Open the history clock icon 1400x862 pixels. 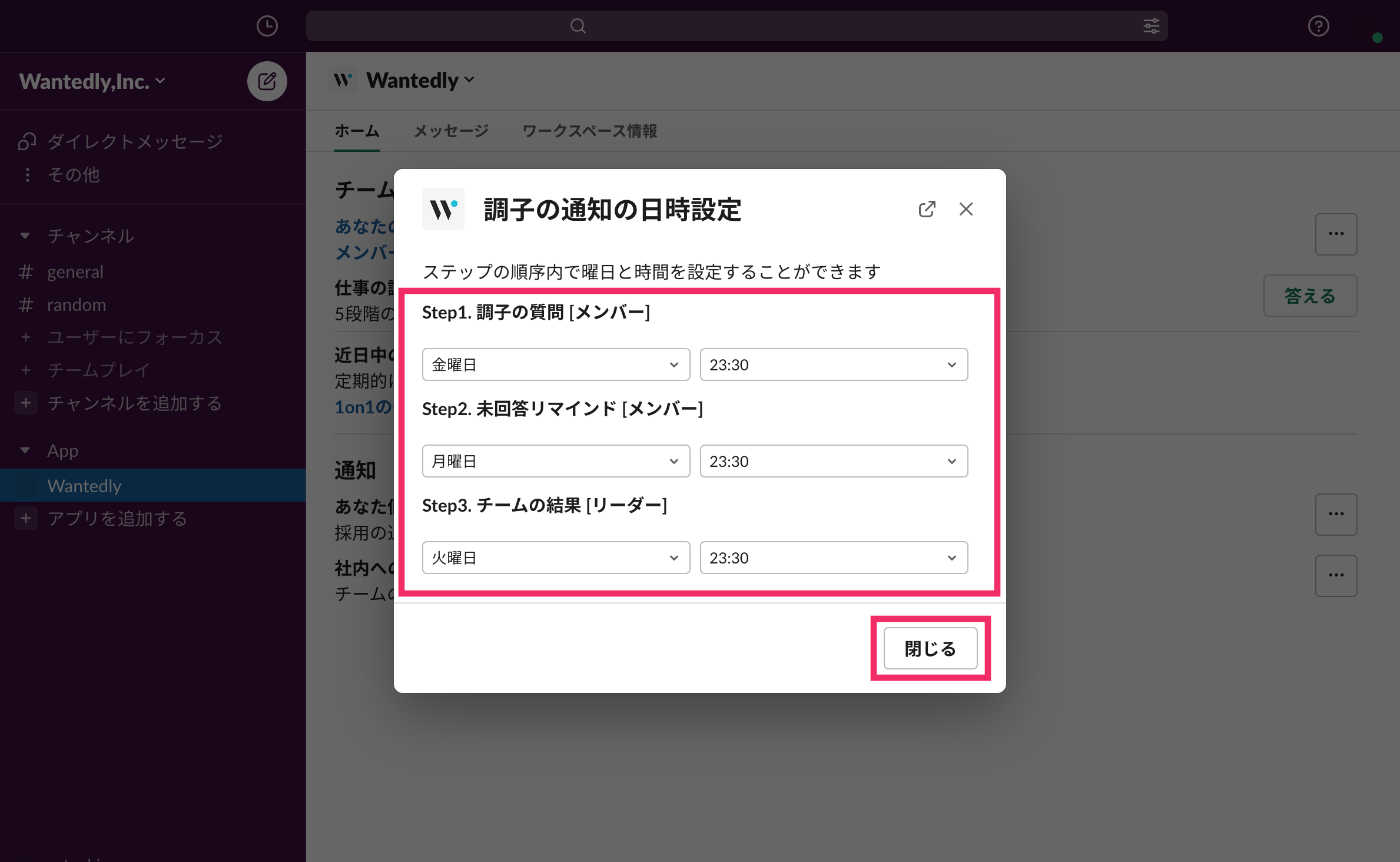pyautogui.click(x=267, y=26)
